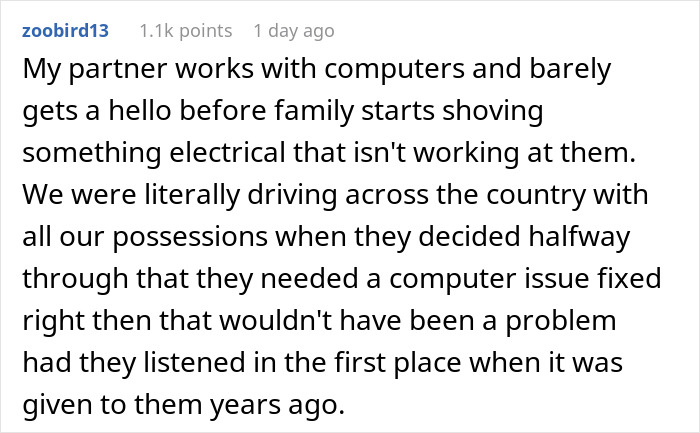Click the "1 day ago" timestamp
700x433 pixels.
[293, 32]
